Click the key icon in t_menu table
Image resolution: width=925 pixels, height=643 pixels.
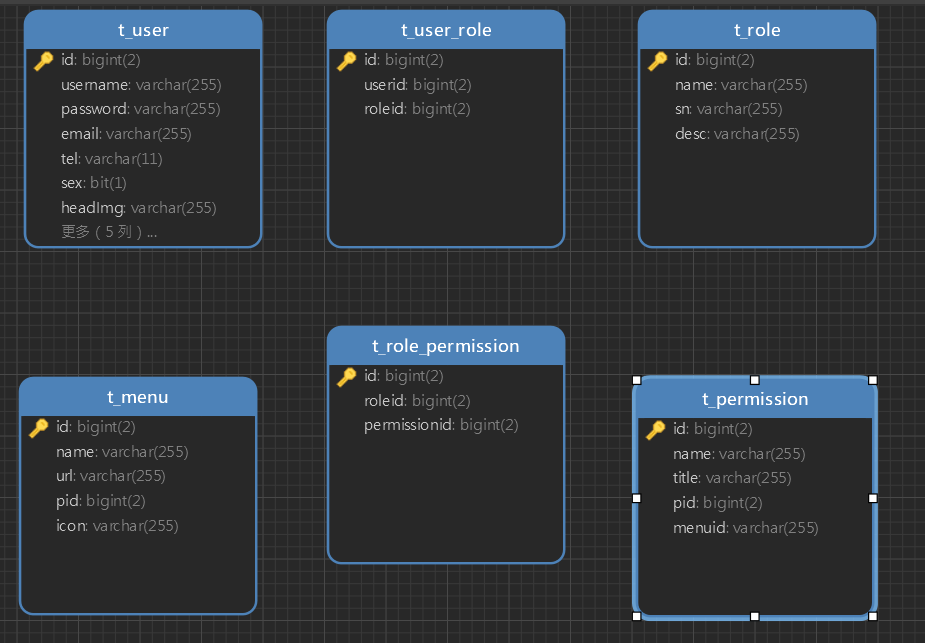pyautogui.click(x=38, y=428)
